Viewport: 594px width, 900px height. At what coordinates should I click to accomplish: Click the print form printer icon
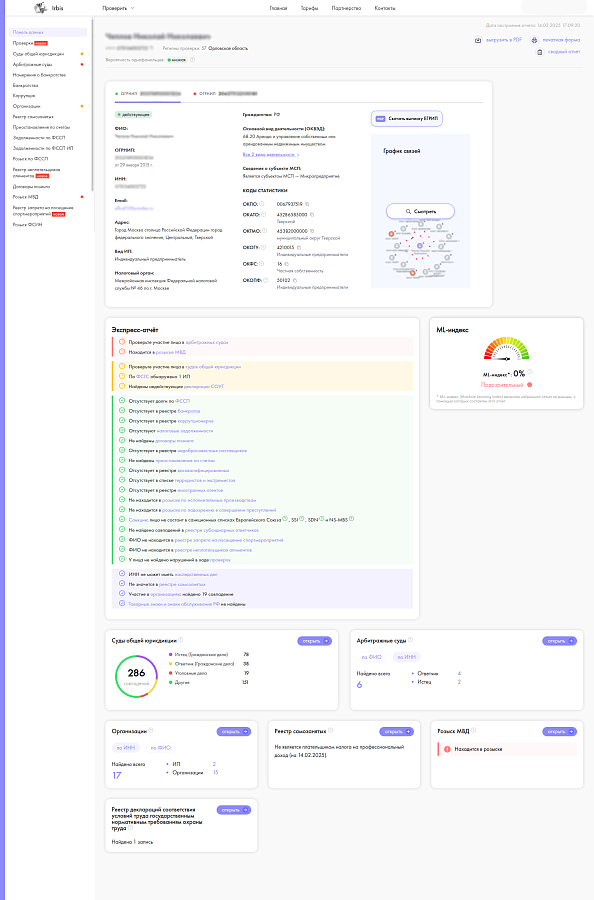click(534, 40)
